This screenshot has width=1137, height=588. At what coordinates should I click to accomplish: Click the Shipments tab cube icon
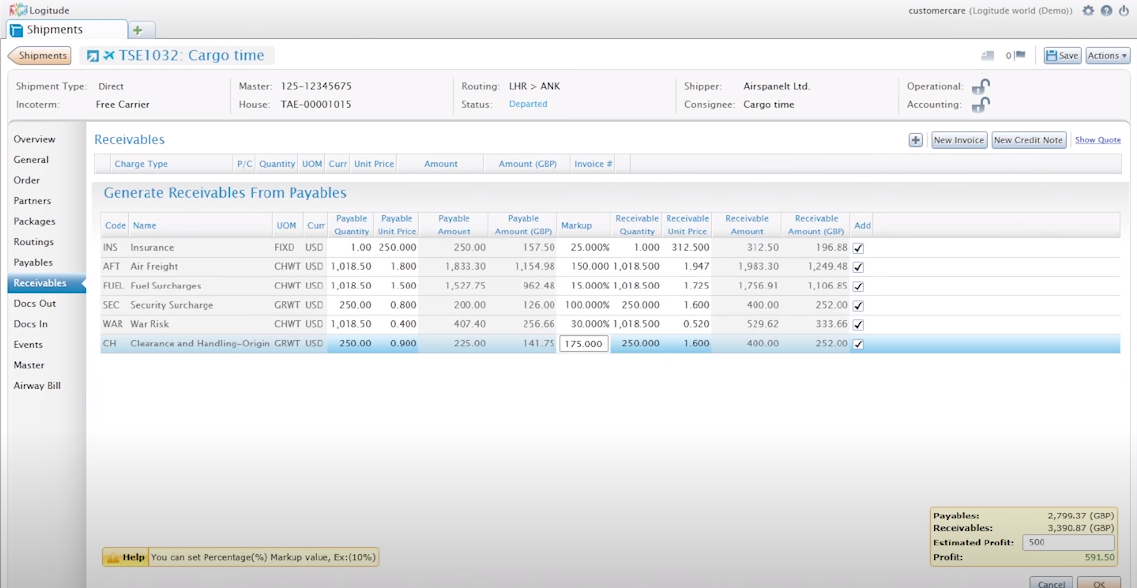tap(17, 30)
